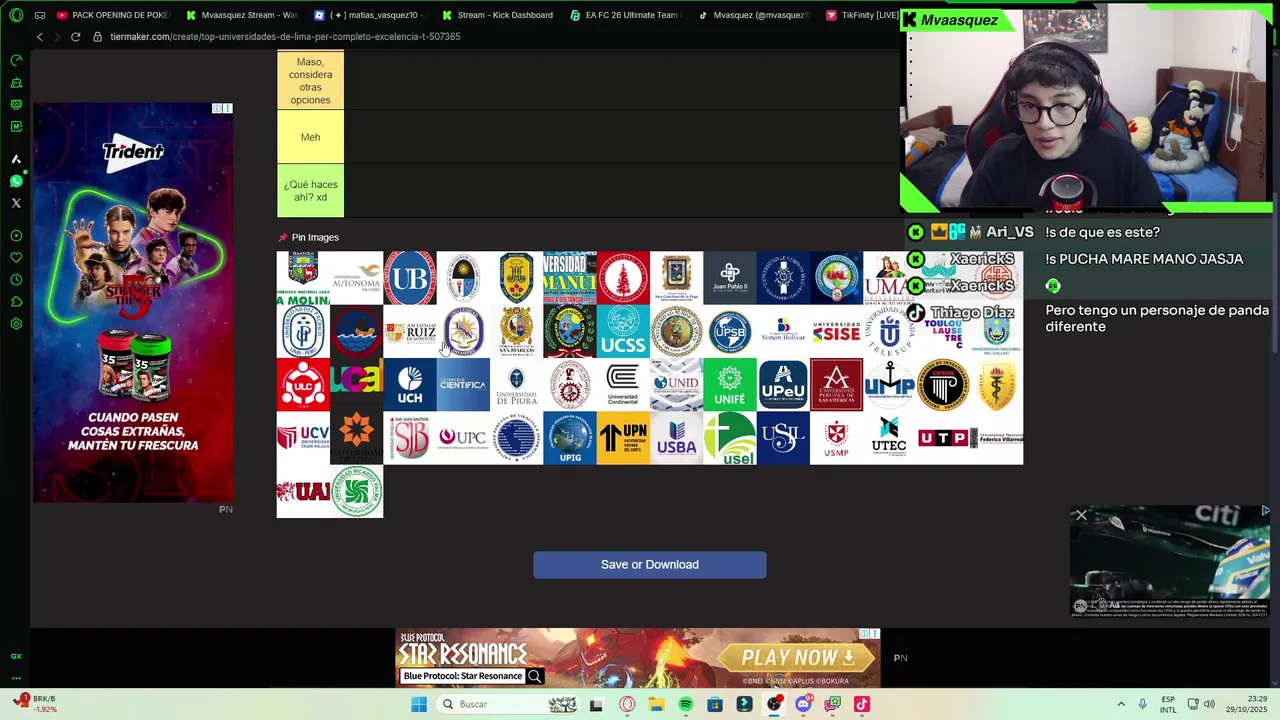The width and height of the screenshot is (1280, 720).
Task: Select the UPIG logo tile
Action: 570,438
